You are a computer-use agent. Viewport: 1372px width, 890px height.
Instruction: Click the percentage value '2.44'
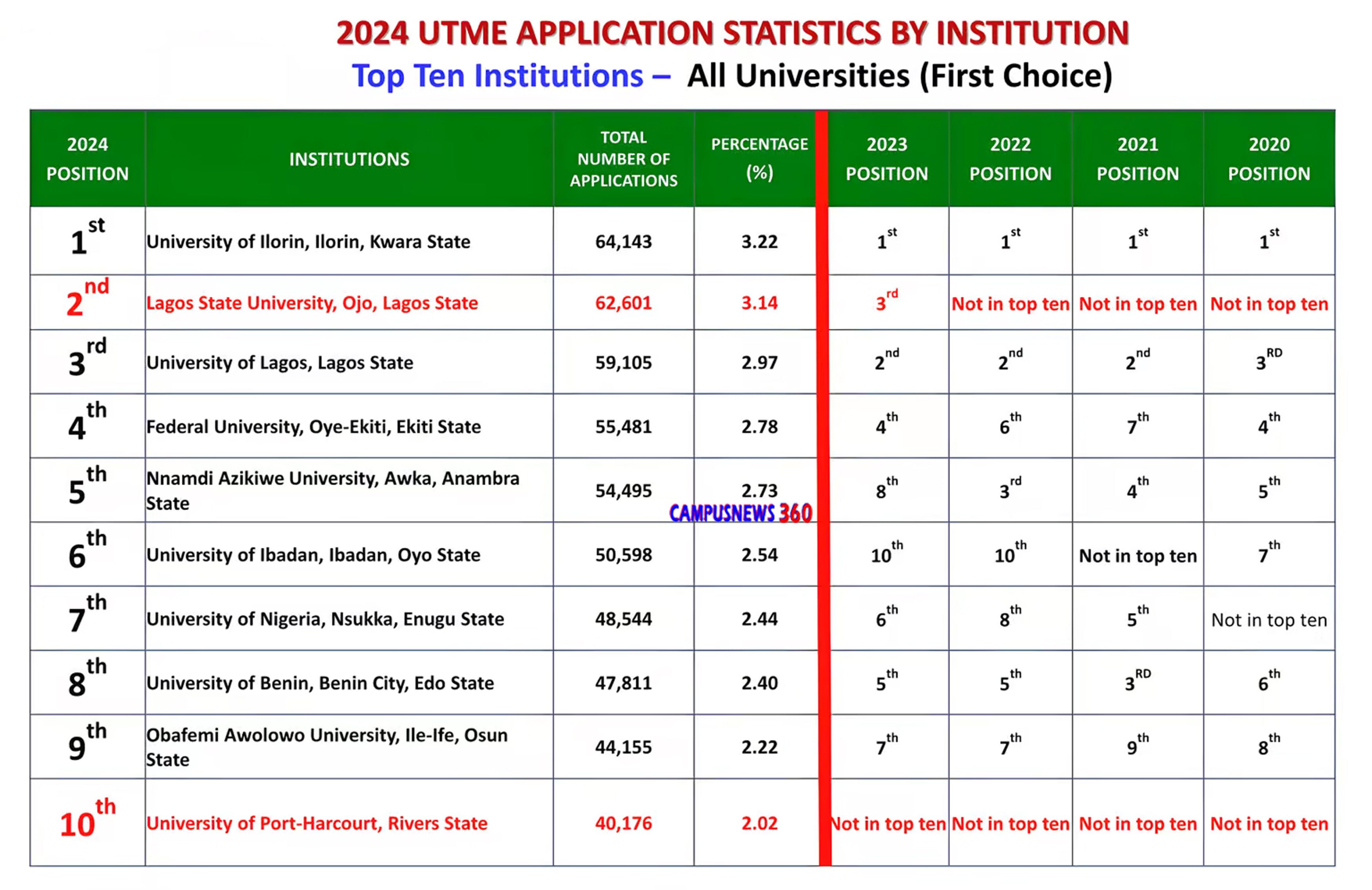[x=760, y=619]
